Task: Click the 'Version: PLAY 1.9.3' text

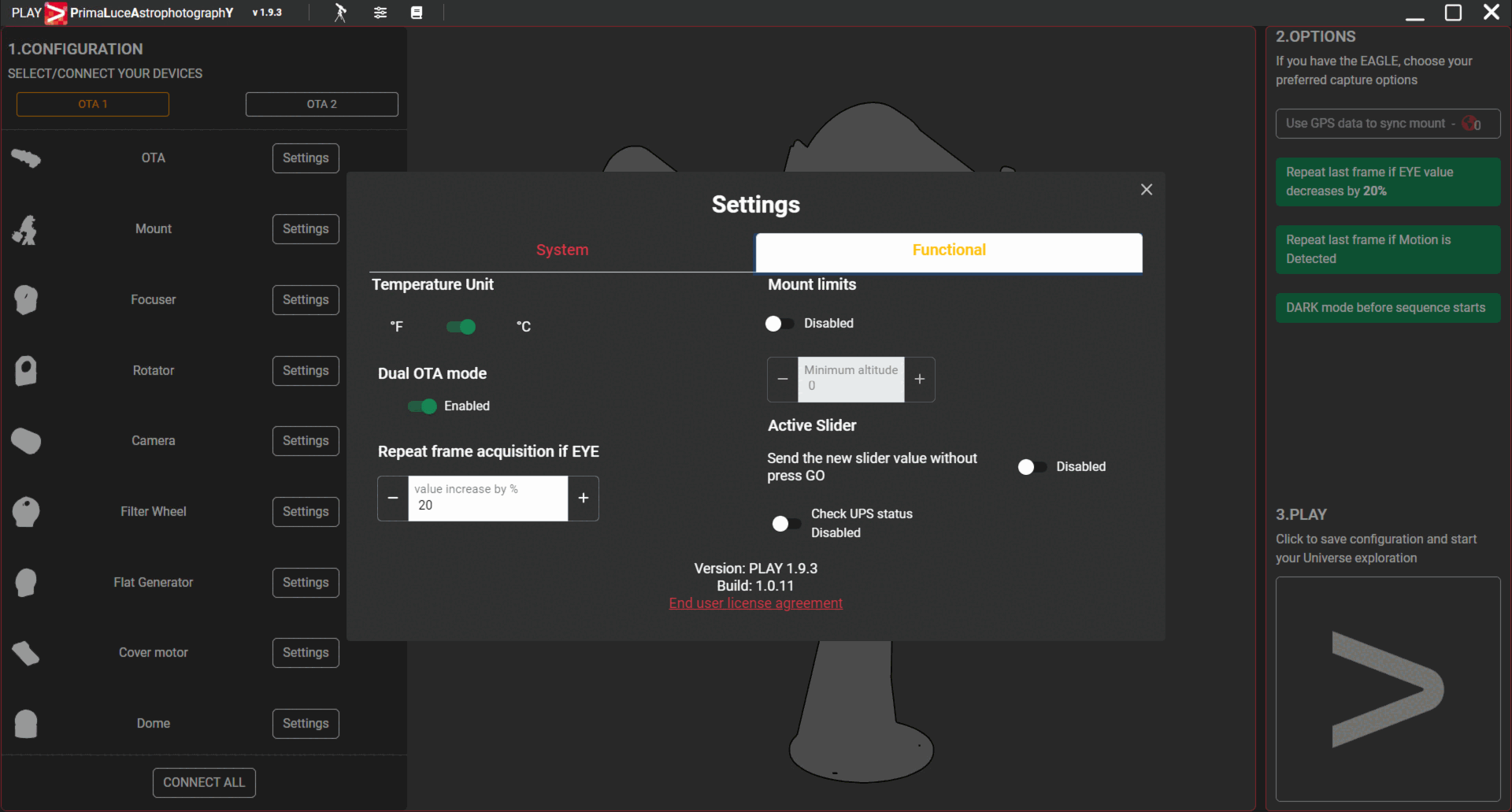Action: coord(756,569)
